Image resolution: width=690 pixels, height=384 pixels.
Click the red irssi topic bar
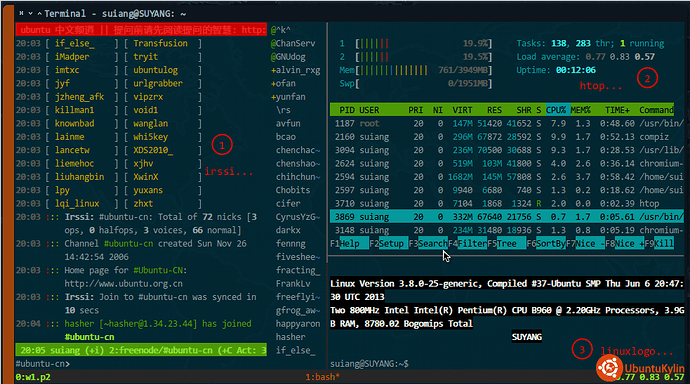(141, 30)
